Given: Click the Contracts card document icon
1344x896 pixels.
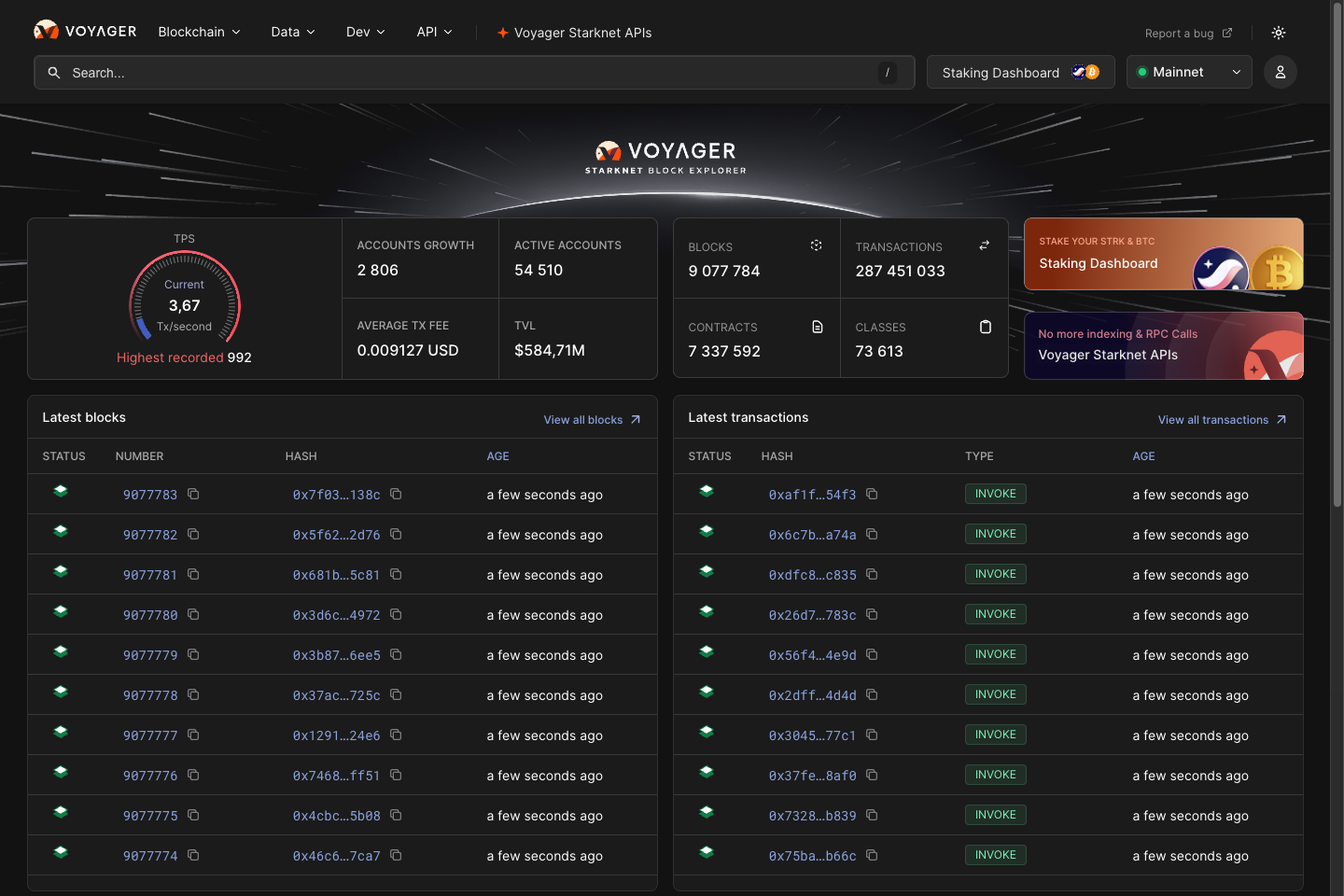Looking at the screenshot, I should point(818,327).
